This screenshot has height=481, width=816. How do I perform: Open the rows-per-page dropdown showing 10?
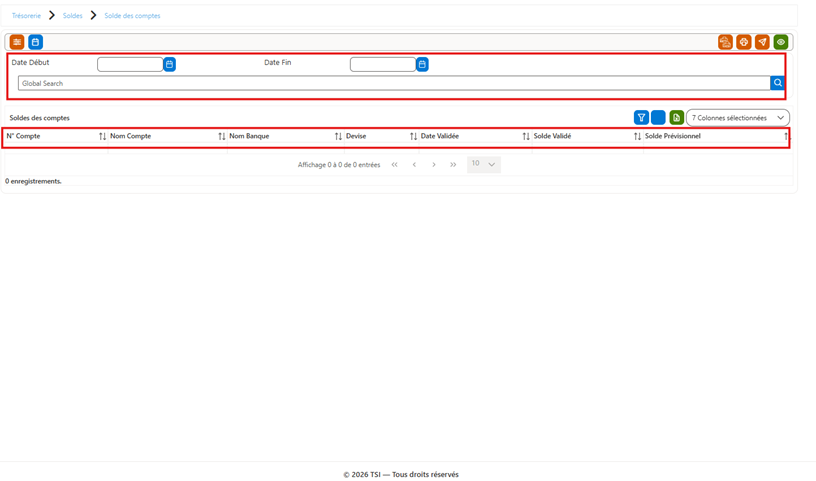tap(483, 164)
